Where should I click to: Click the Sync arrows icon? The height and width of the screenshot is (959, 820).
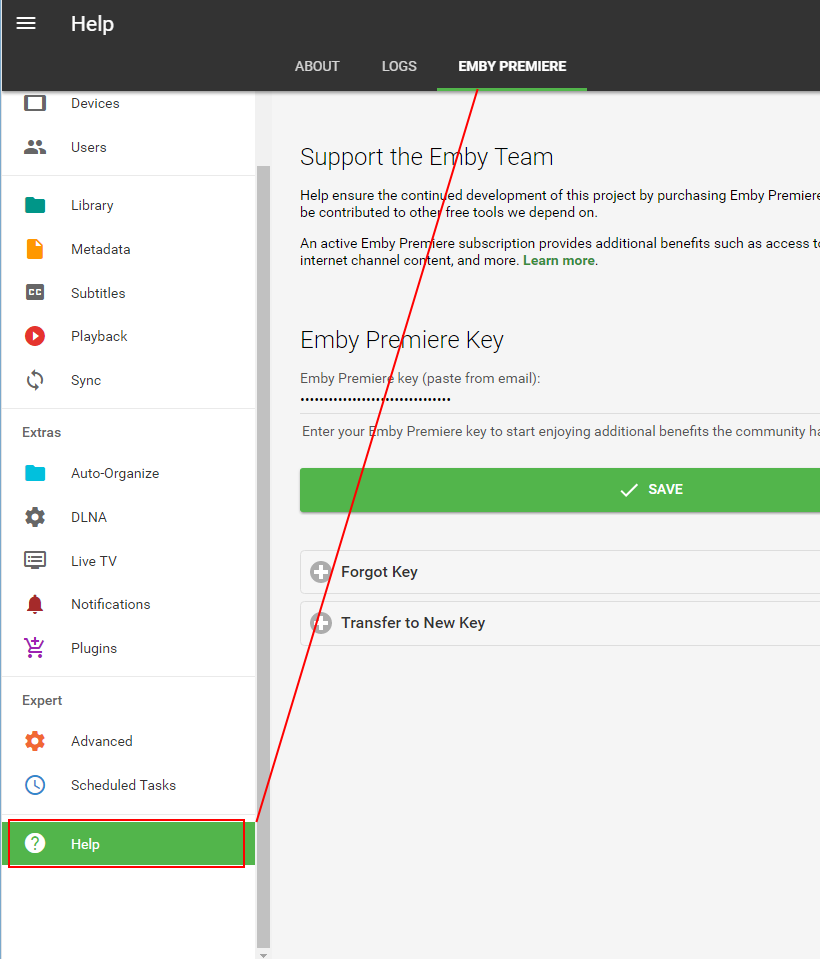click(35, 380)
